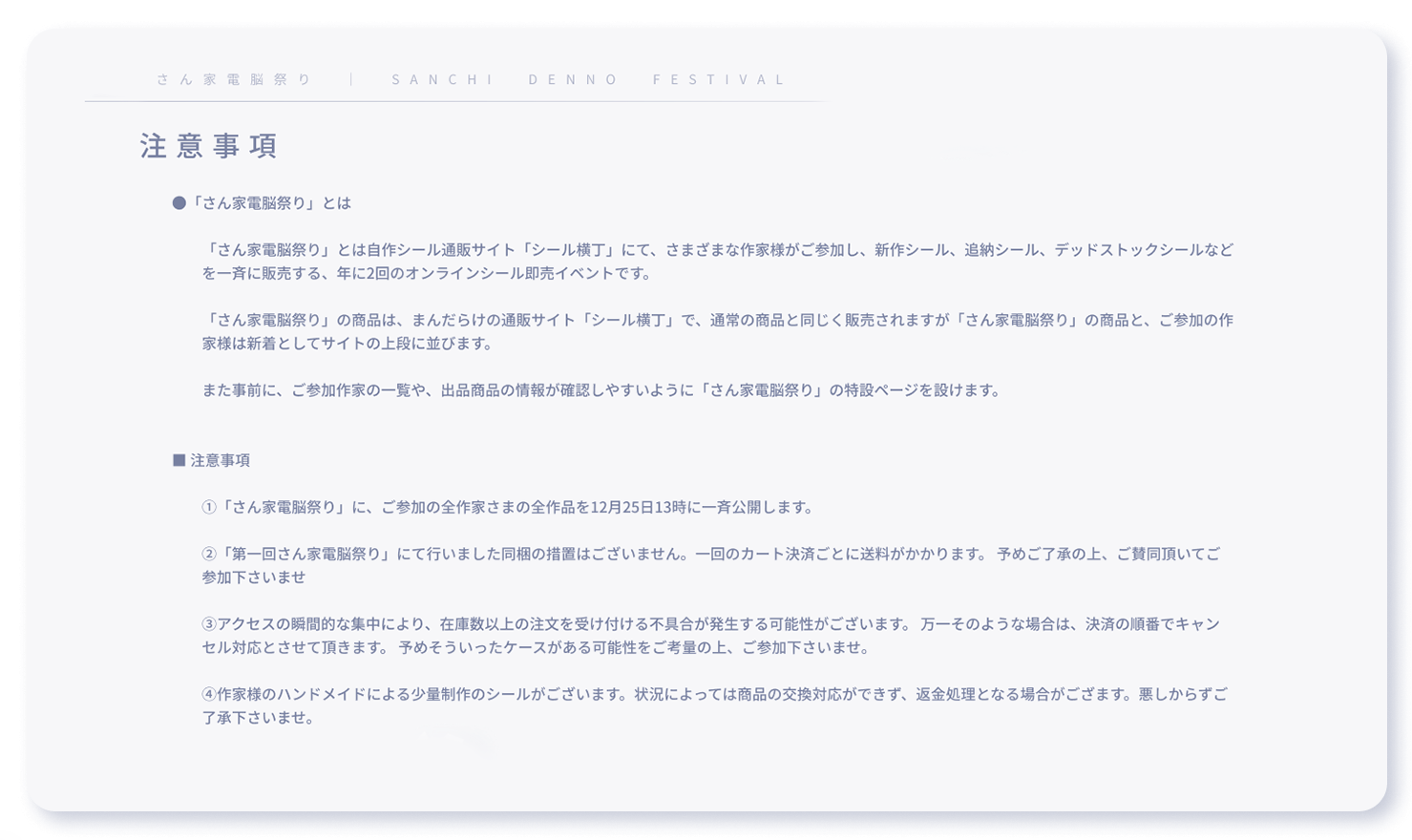
Task: Click the 「さん家電脳祭り」とは section heading
Action: [270, 203]
